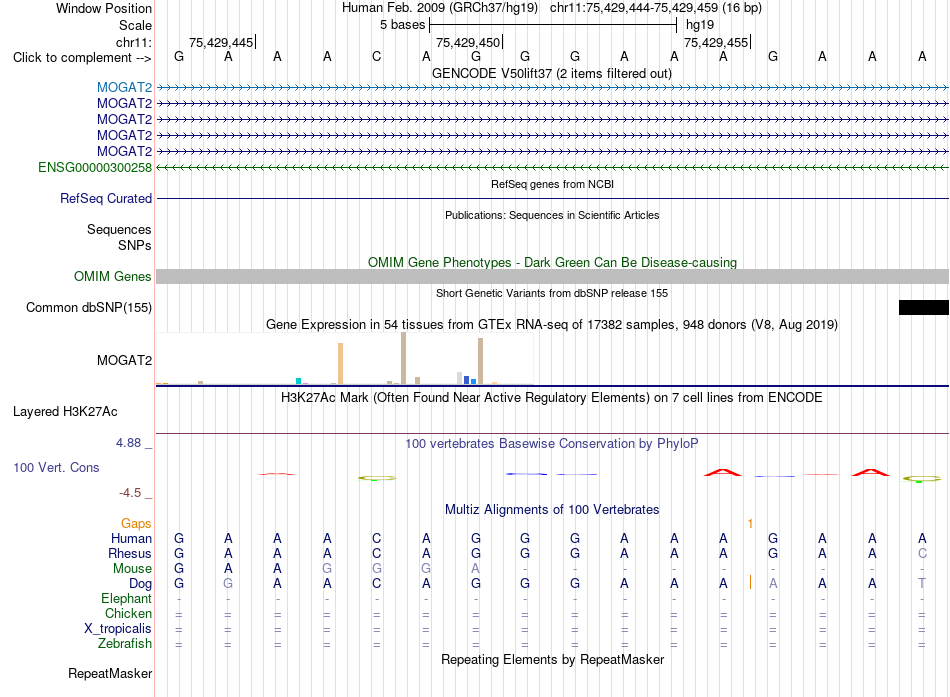Click the cyan bar in the MOGAT2 expression chart
This screenshot has height=697, width=950.
[298, 381]
